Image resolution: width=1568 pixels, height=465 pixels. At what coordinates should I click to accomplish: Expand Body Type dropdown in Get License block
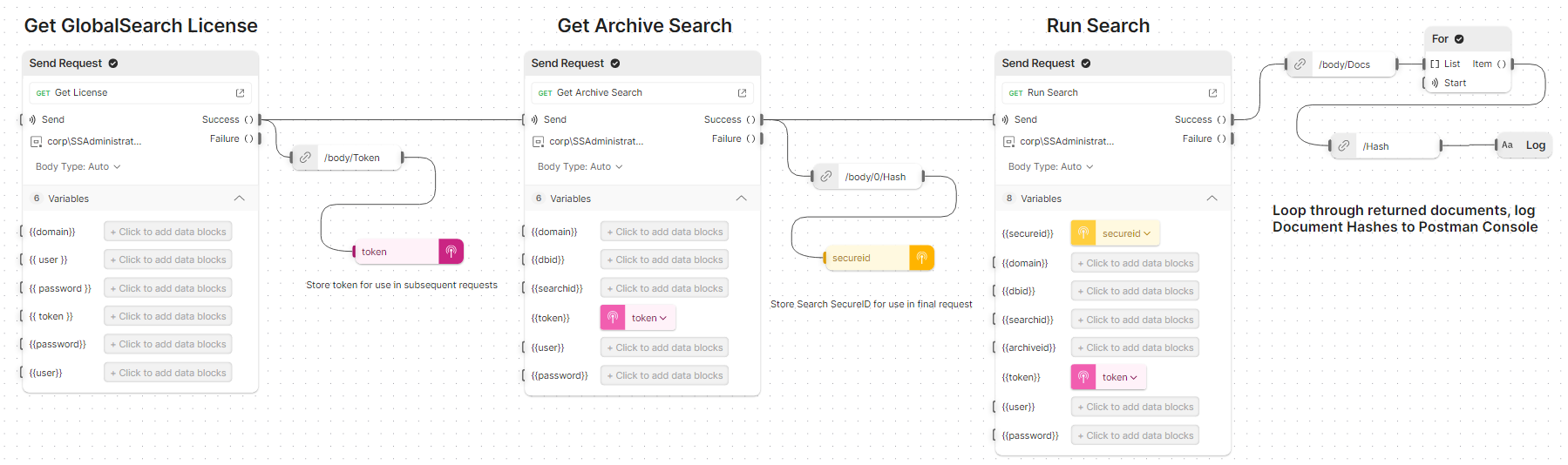point(78,166)
